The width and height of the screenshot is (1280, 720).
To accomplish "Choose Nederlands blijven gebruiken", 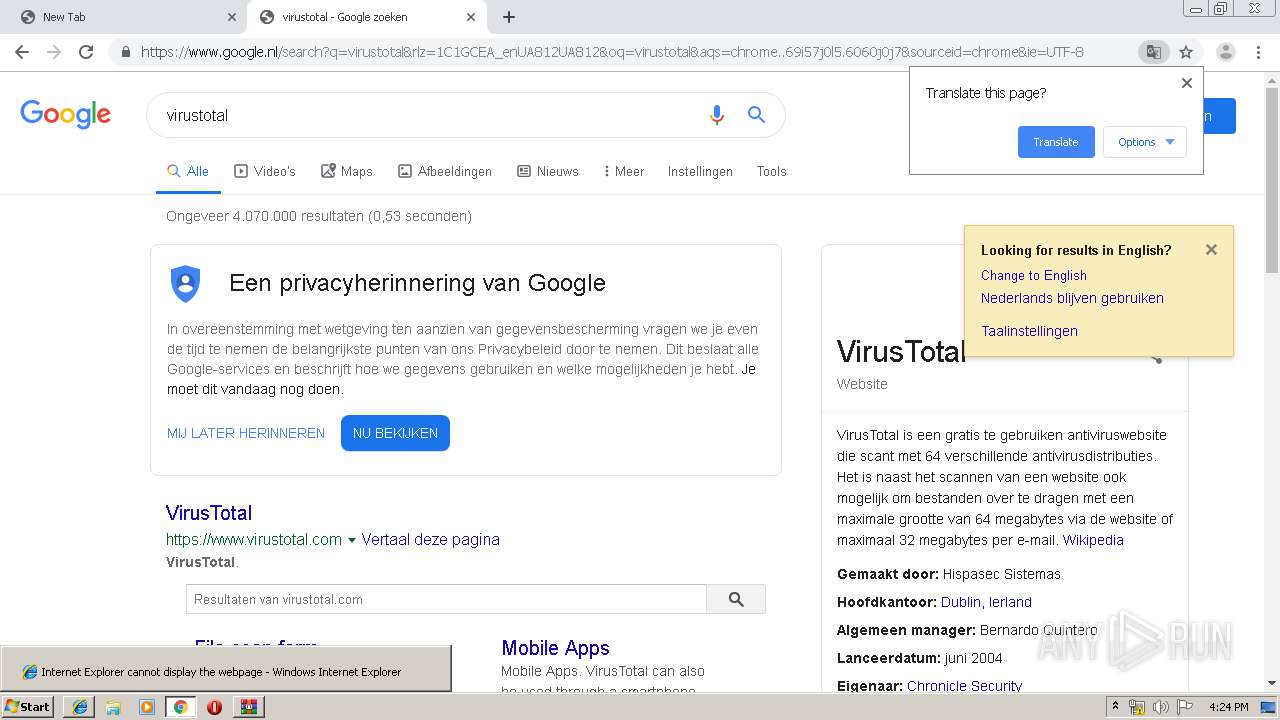I will 1072,298.
